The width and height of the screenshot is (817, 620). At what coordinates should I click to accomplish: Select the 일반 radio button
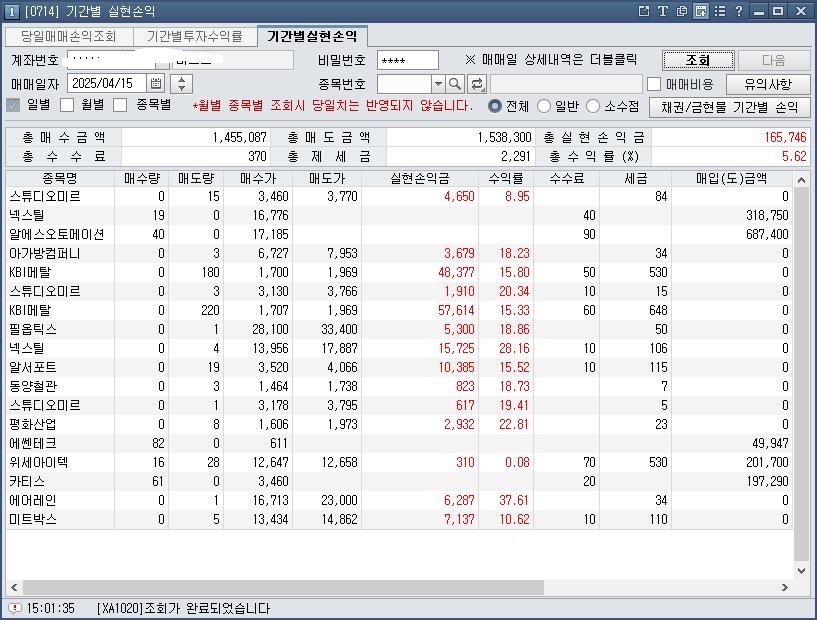click(x=544, y=106)
